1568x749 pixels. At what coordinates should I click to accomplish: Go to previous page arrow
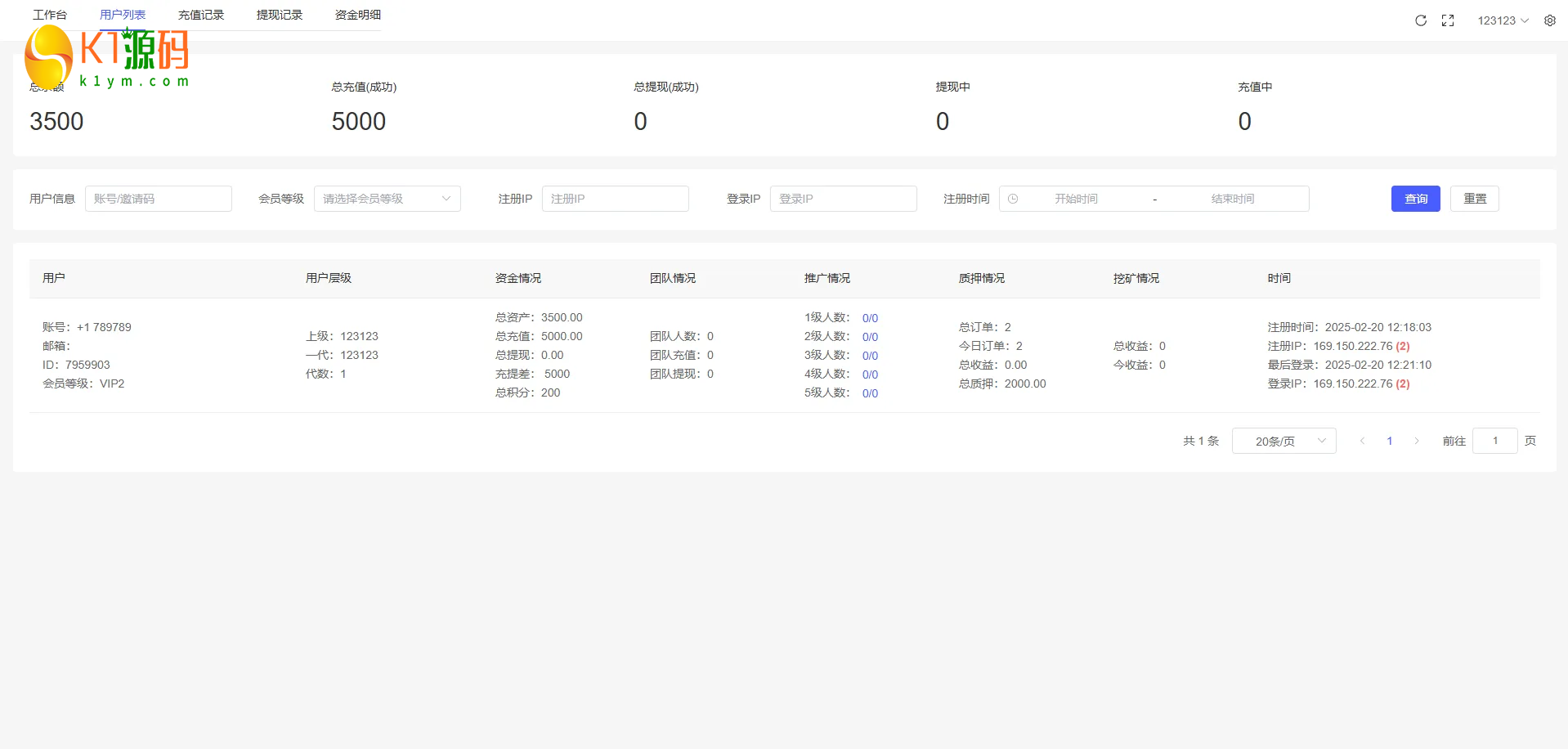click(x=1362, y=441)
